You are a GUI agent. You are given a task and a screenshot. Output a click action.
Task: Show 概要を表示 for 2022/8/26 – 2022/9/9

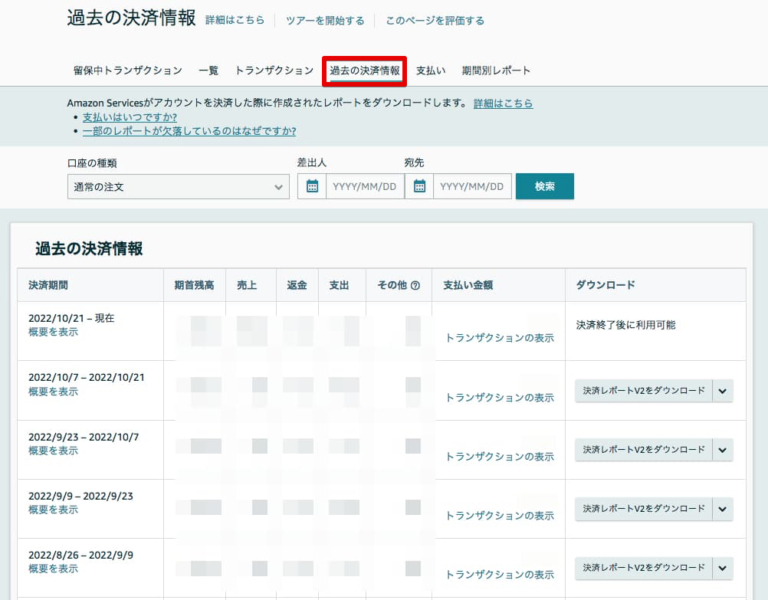click(53, 569)
